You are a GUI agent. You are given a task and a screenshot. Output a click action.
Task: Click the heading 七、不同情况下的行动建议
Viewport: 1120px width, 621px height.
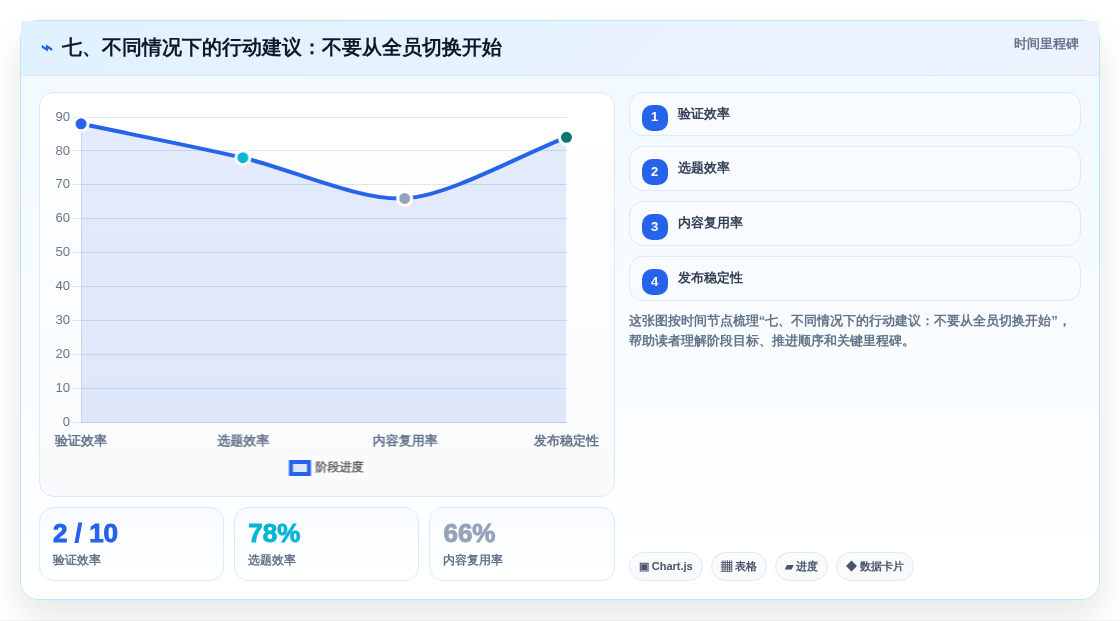tap(281, 48)
